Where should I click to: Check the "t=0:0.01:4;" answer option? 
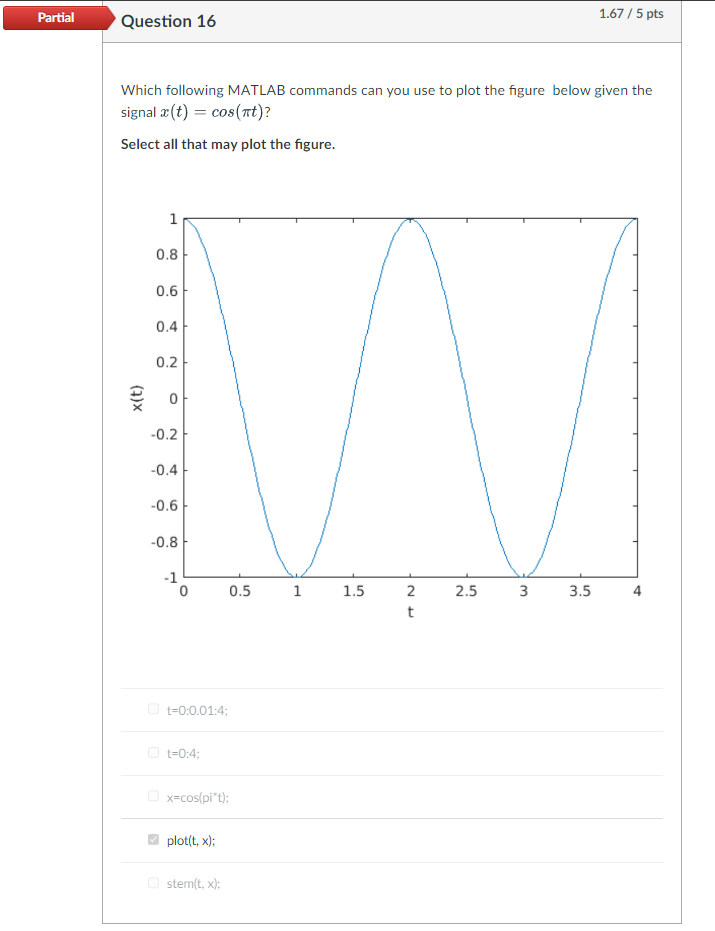pyautogui.click(x=152, y=709)
